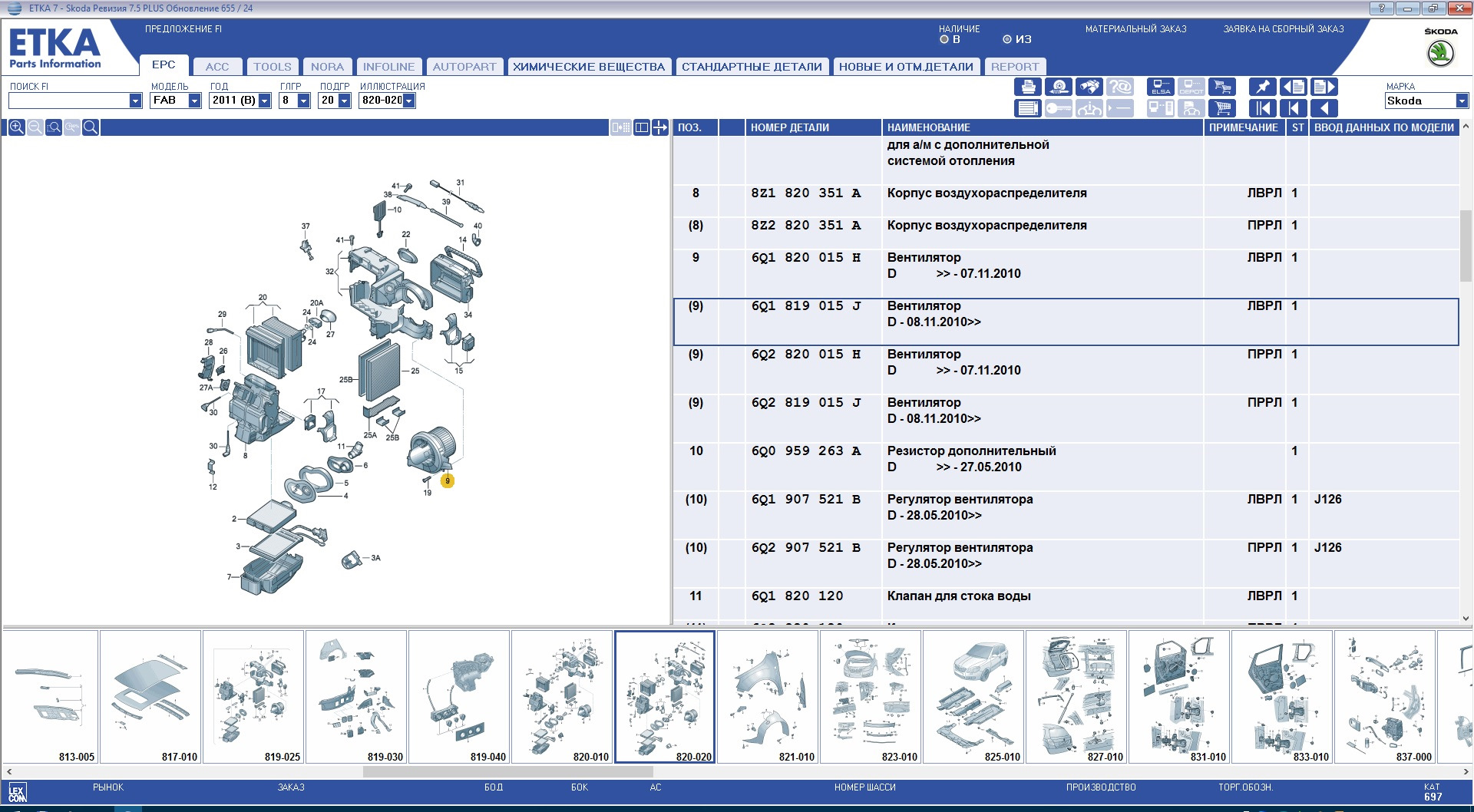The image size is (1474, 812).
Task: Switch to НОВЫЕ И ОТМ.ДЕТАЛИ tab
Action: [x=906, y=67]
